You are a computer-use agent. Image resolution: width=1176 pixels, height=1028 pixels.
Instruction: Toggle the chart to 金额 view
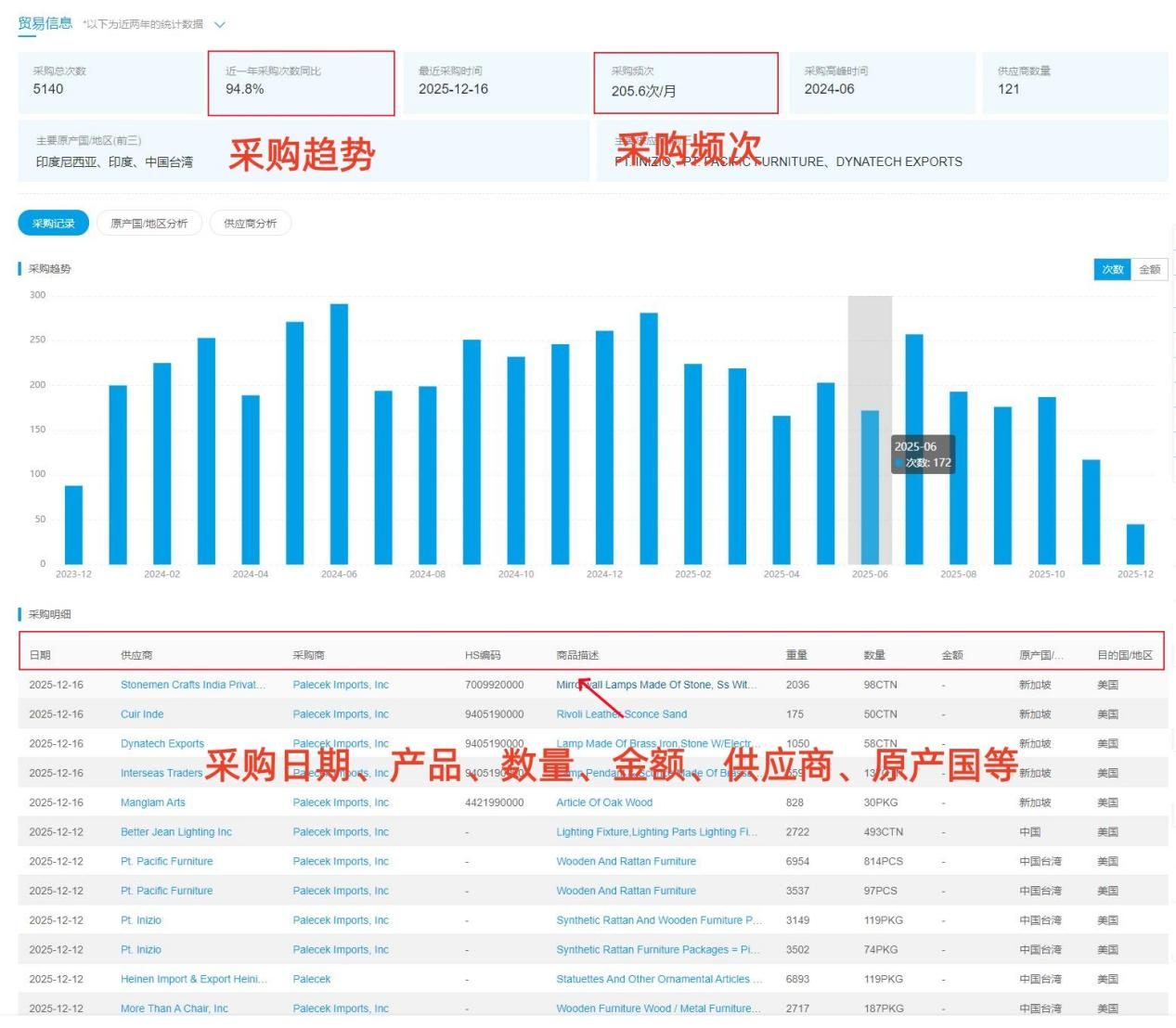pos(1149,270)
